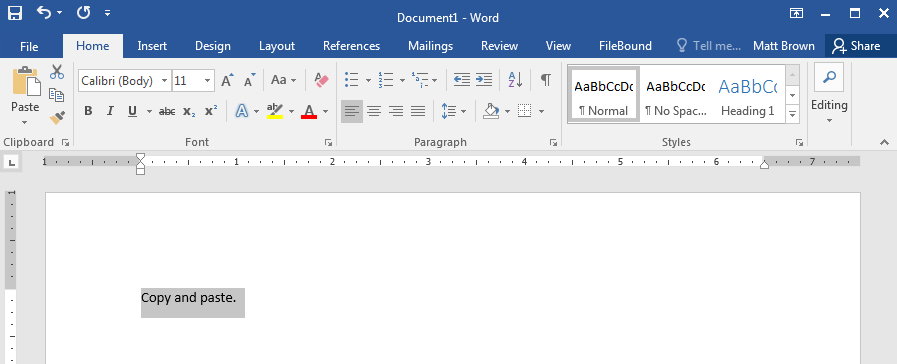Click the Redo/Repeat arrow icon

pos(84,13)
